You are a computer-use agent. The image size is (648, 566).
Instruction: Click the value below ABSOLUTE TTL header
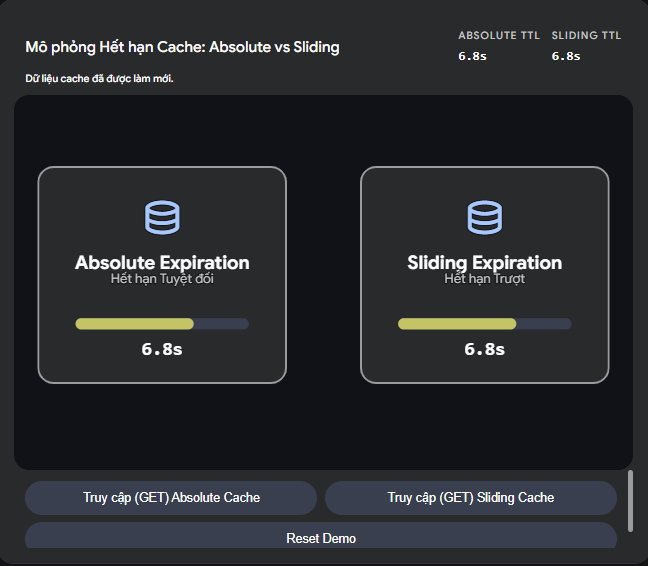coord(472,56)
